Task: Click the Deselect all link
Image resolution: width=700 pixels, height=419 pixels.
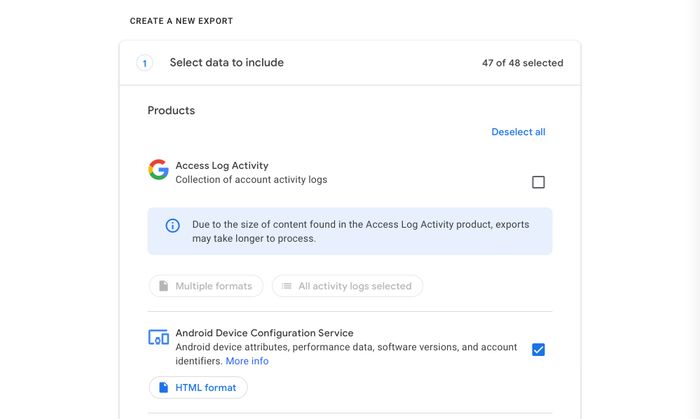Action: tap(518, 132)
